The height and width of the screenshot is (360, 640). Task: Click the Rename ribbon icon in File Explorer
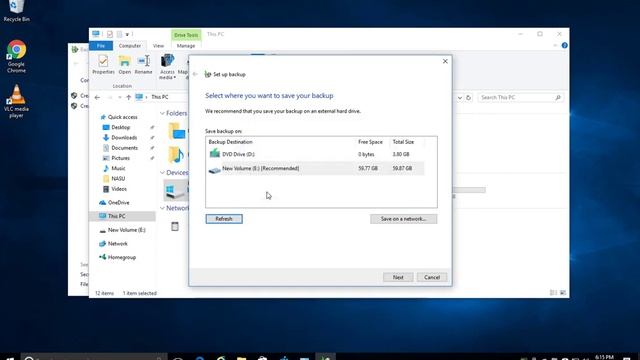(x=143, y=64)
